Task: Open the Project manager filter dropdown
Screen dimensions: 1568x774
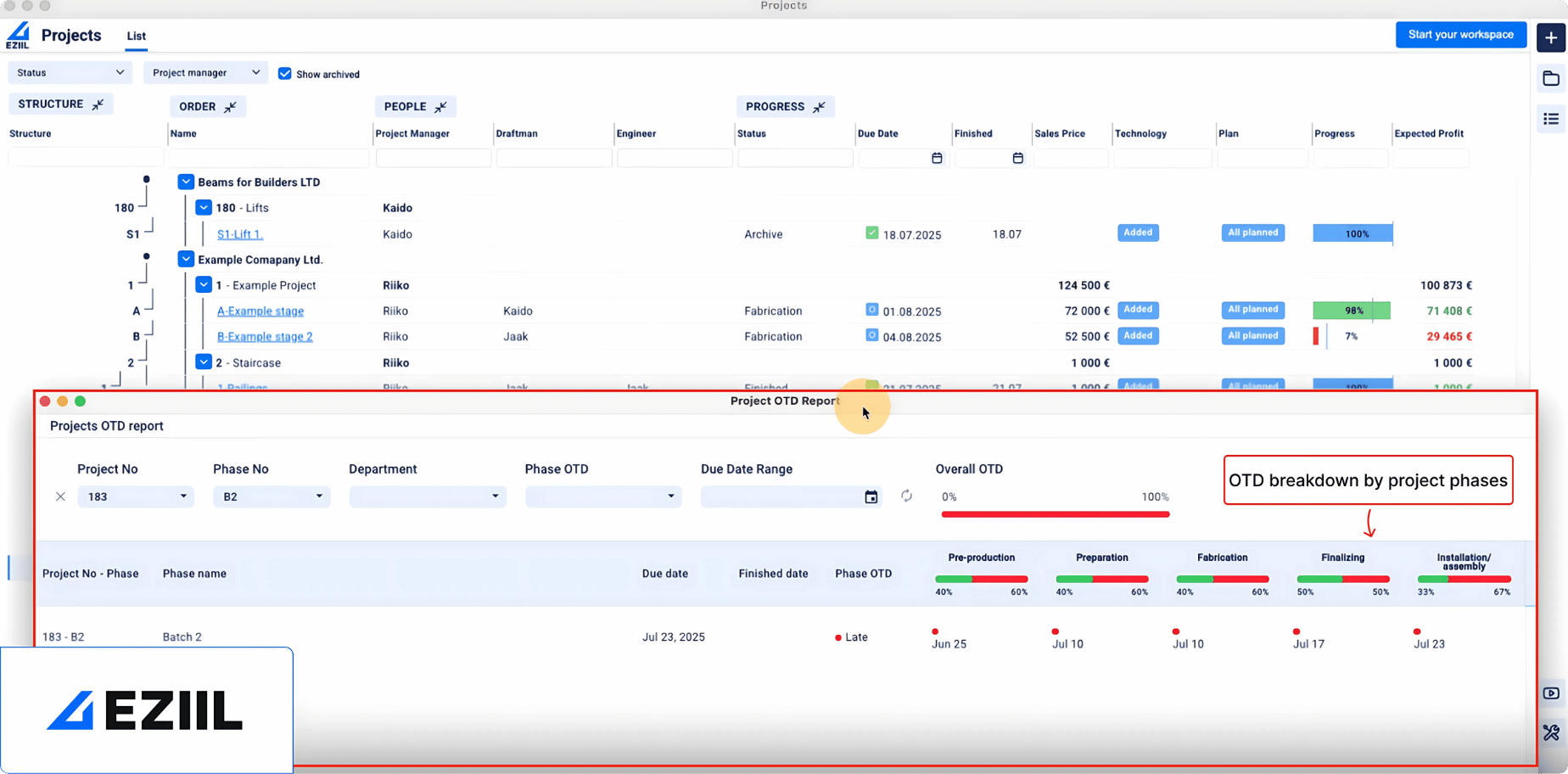Action: coord(205,73)
